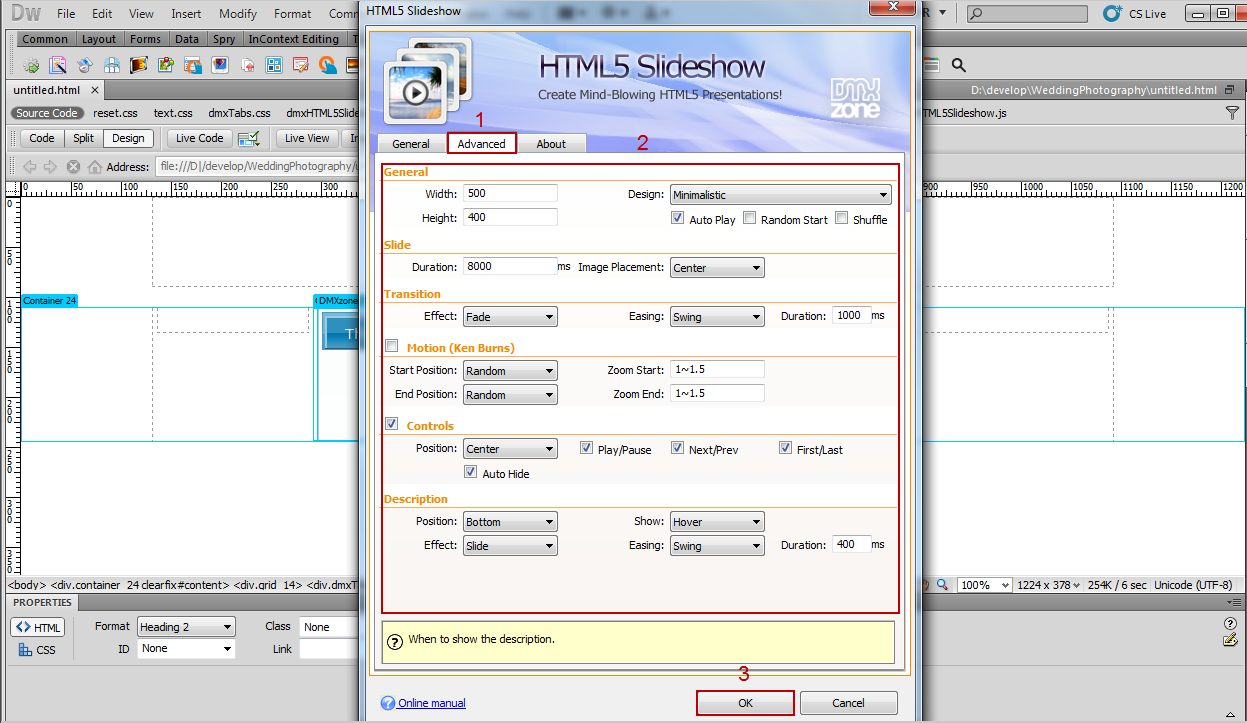The width and height of the screenshot is (1247, 723).
Task: Click the help question mark in Properties
Action: 1231,623
